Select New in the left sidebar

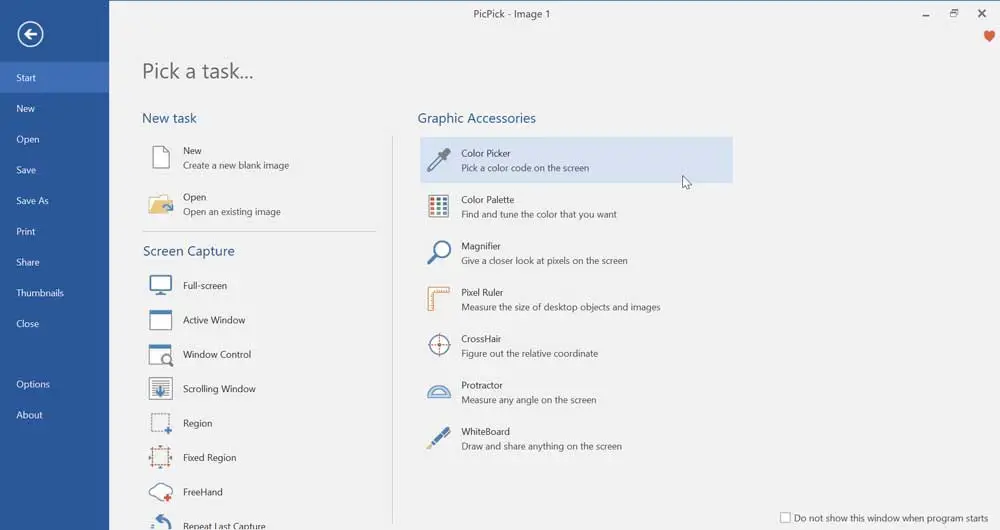click(x=54, y=108)
